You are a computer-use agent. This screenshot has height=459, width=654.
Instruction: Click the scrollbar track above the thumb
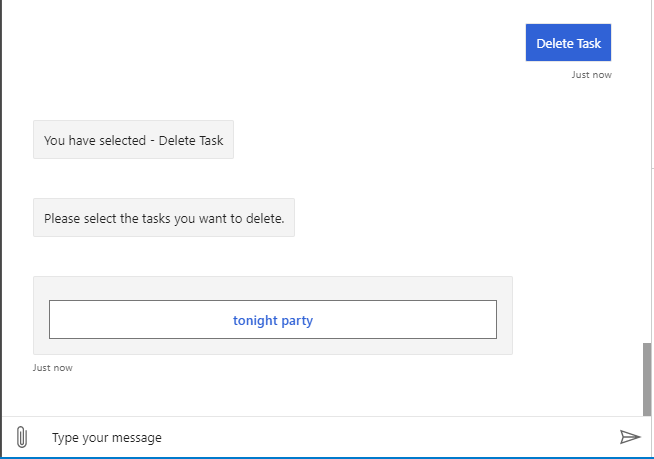pyautogui.click(x=647, y=170)
